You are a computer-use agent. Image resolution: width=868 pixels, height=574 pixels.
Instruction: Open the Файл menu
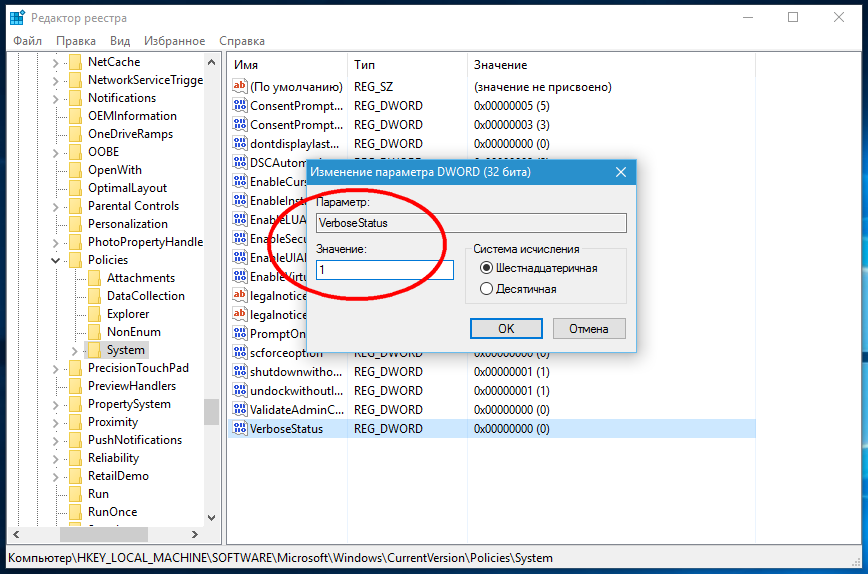point(28,41)
